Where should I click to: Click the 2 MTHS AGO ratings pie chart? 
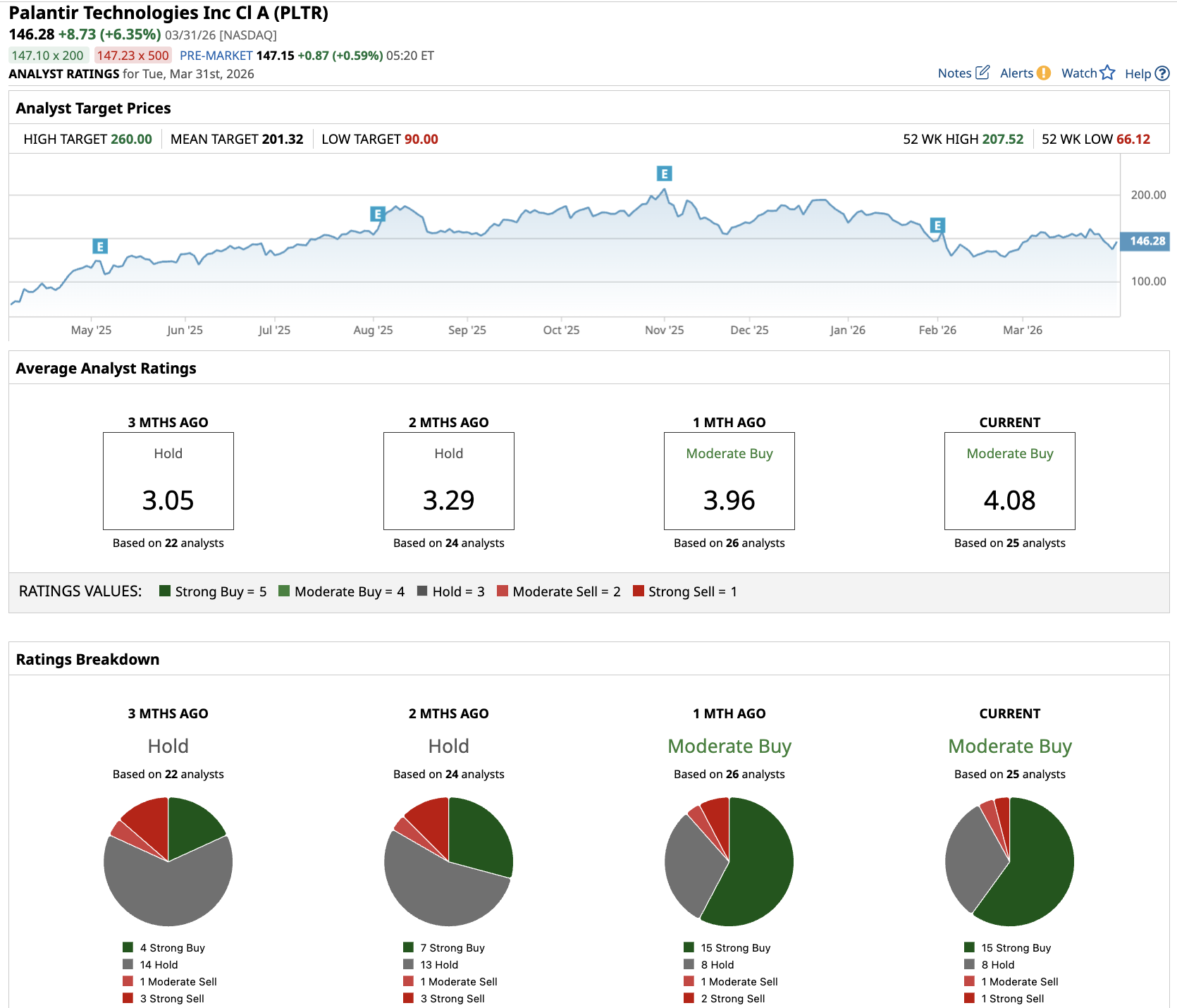coord(449,861)
